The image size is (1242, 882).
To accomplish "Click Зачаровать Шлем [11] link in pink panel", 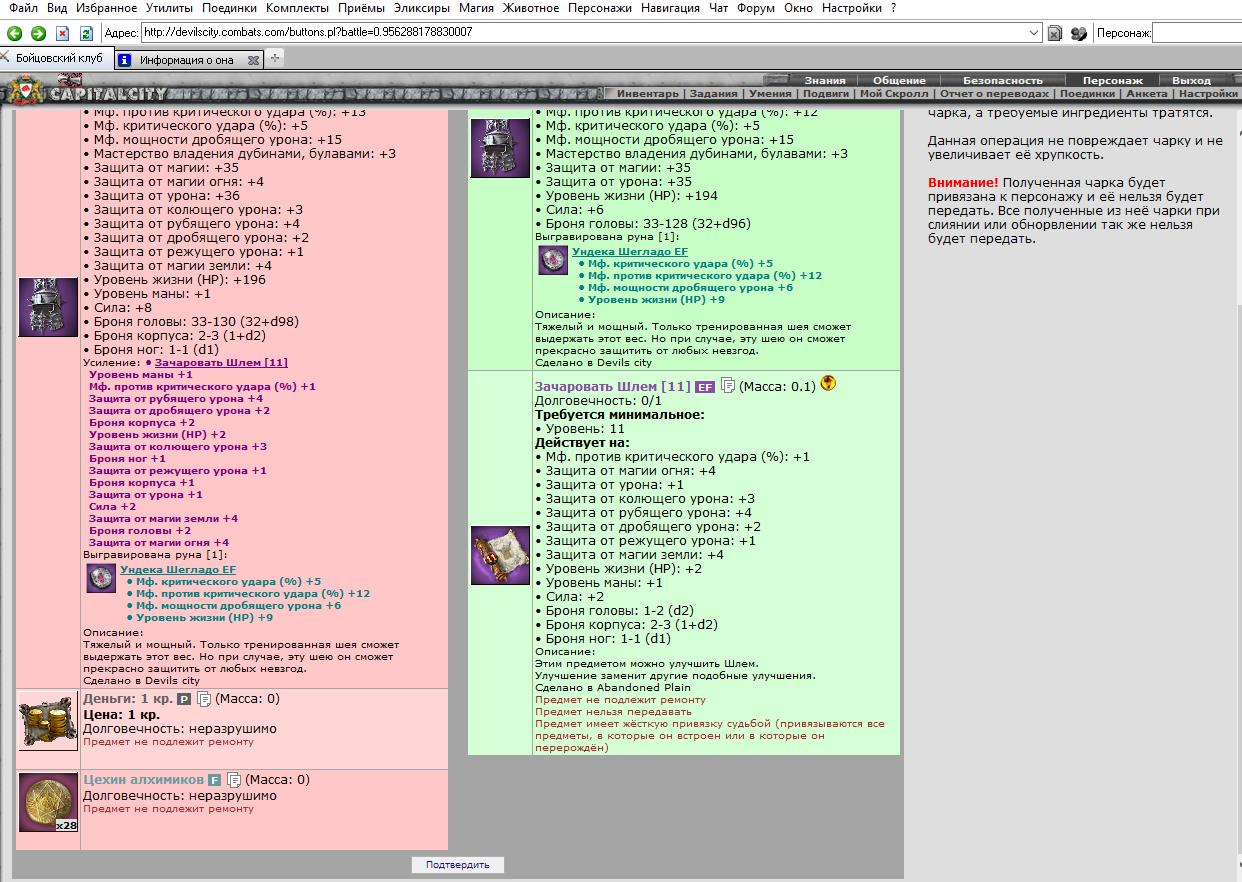I will coord(221,363).
